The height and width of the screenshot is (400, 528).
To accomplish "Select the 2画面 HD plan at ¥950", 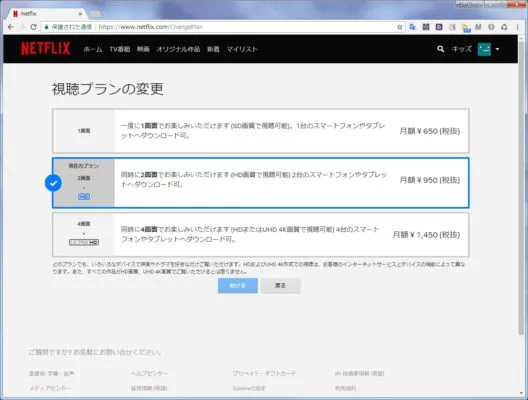I will pos(261,183).
